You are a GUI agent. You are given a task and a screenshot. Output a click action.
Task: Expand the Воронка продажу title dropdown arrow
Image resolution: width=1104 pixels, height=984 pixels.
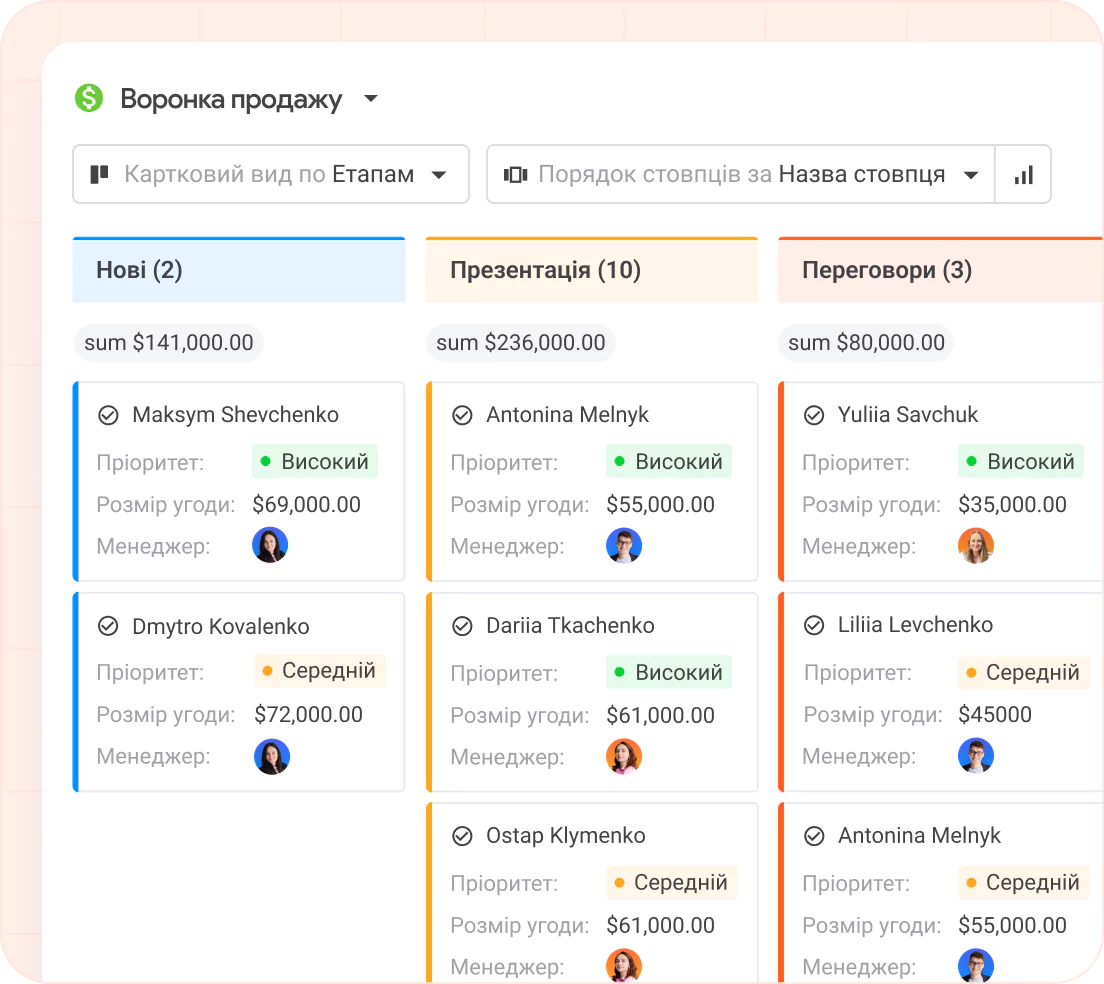[371, 99]
